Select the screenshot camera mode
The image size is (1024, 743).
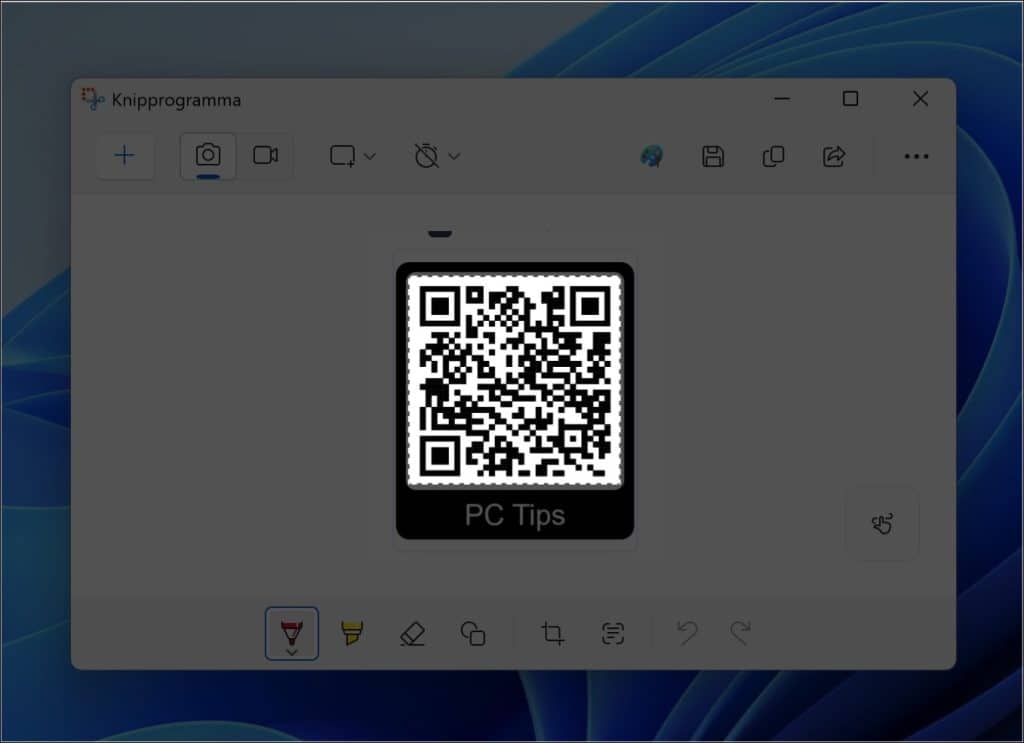tap(208, 156)
